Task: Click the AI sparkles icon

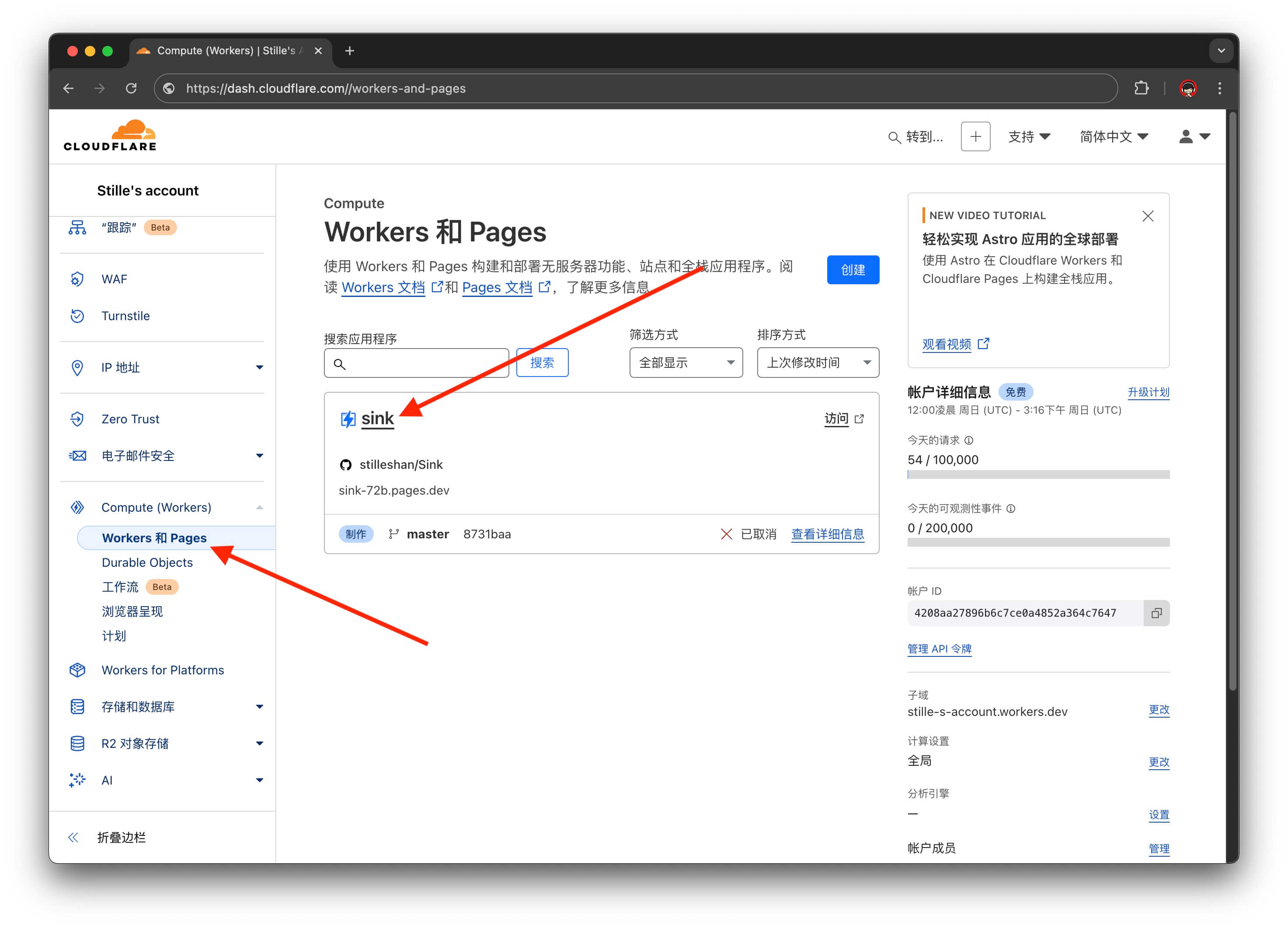Action: (x=77, y=780)
